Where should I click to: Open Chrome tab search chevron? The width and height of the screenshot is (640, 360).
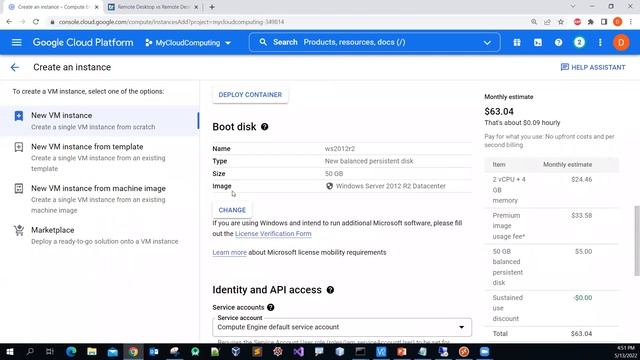pos(573,7)
